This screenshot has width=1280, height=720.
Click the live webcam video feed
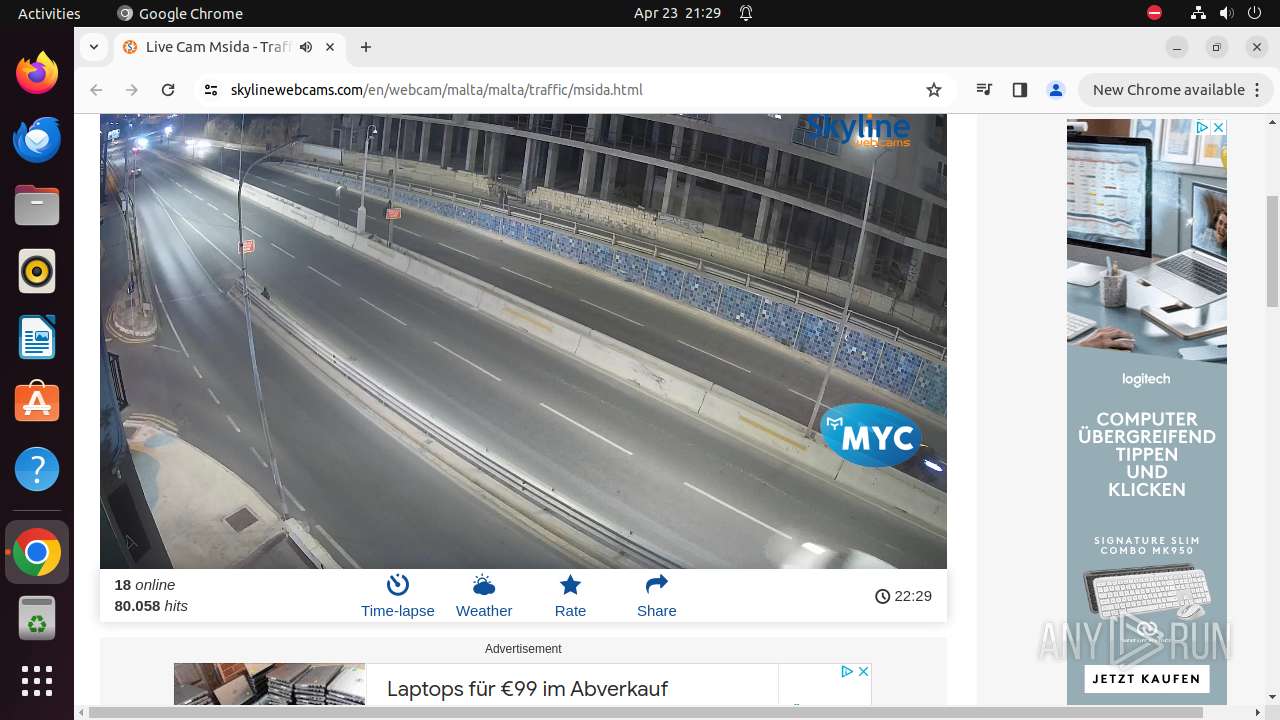point(523,341)
